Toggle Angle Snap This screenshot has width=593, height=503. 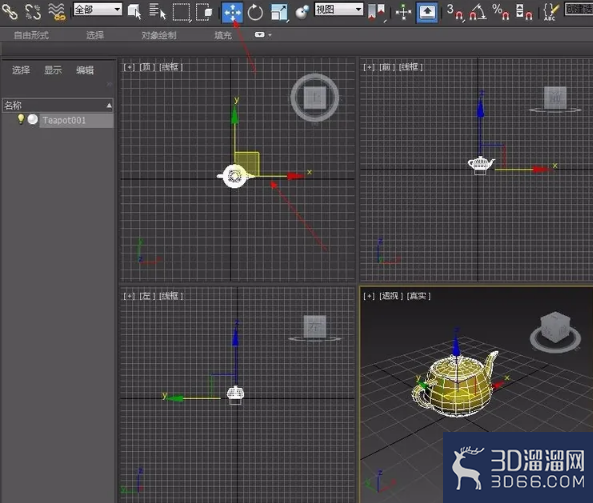pyautogui.click(x=478, y=12)
